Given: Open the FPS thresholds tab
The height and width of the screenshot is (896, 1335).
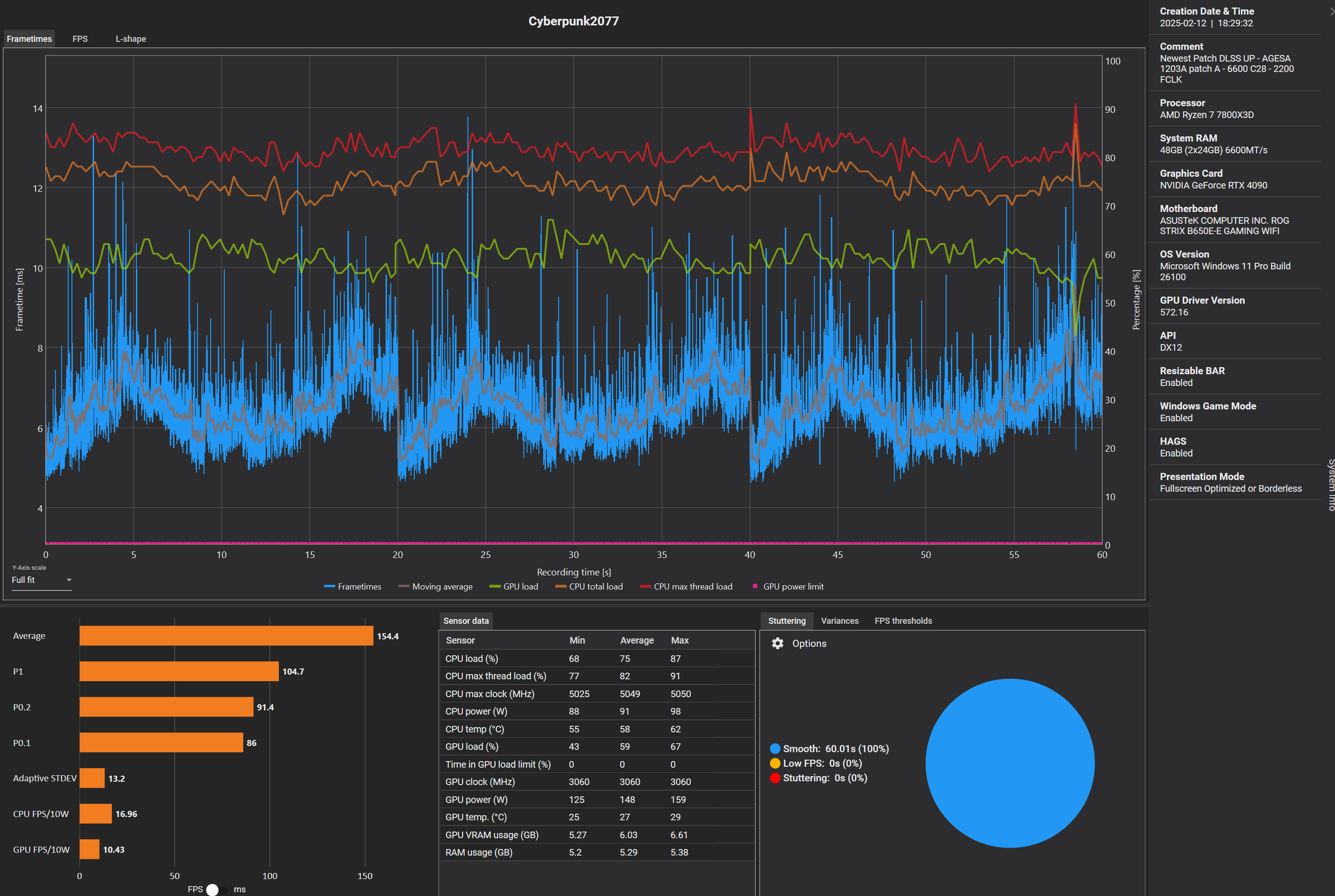Looking at the screenshot, I should [x=903, y=621].
